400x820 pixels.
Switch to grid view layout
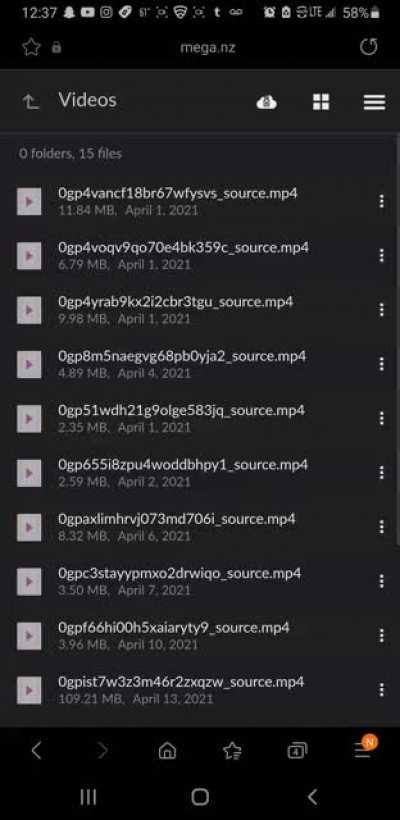[321, 102]
